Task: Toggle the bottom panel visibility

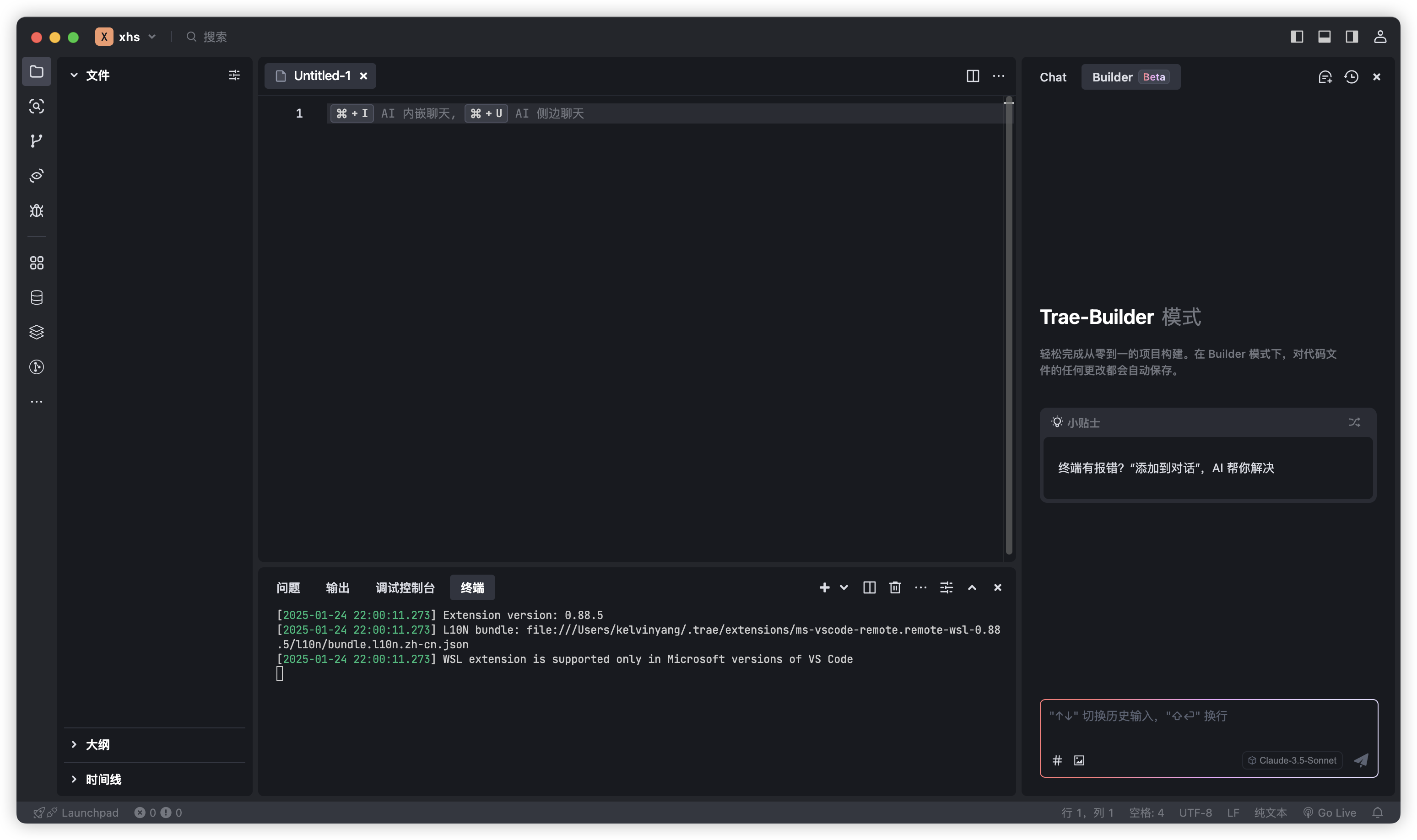Action: click(x=1324, y=37)
